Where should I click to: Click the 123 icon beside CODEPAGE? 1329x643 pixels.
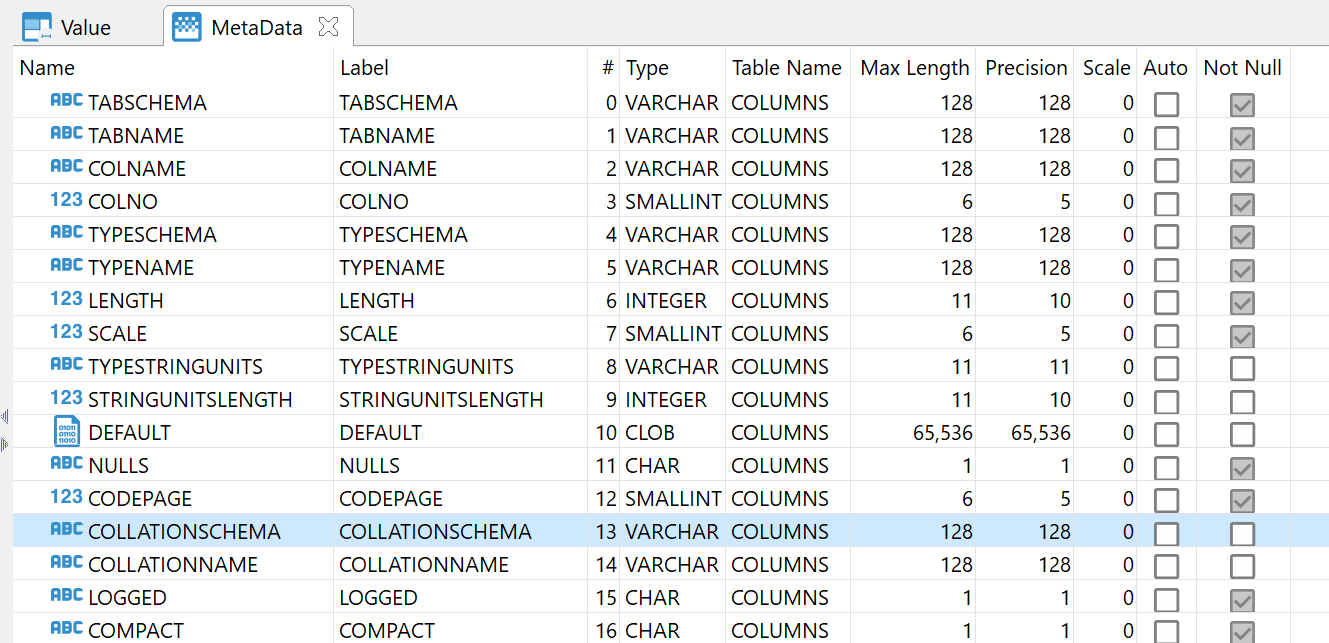click(66, 498)
